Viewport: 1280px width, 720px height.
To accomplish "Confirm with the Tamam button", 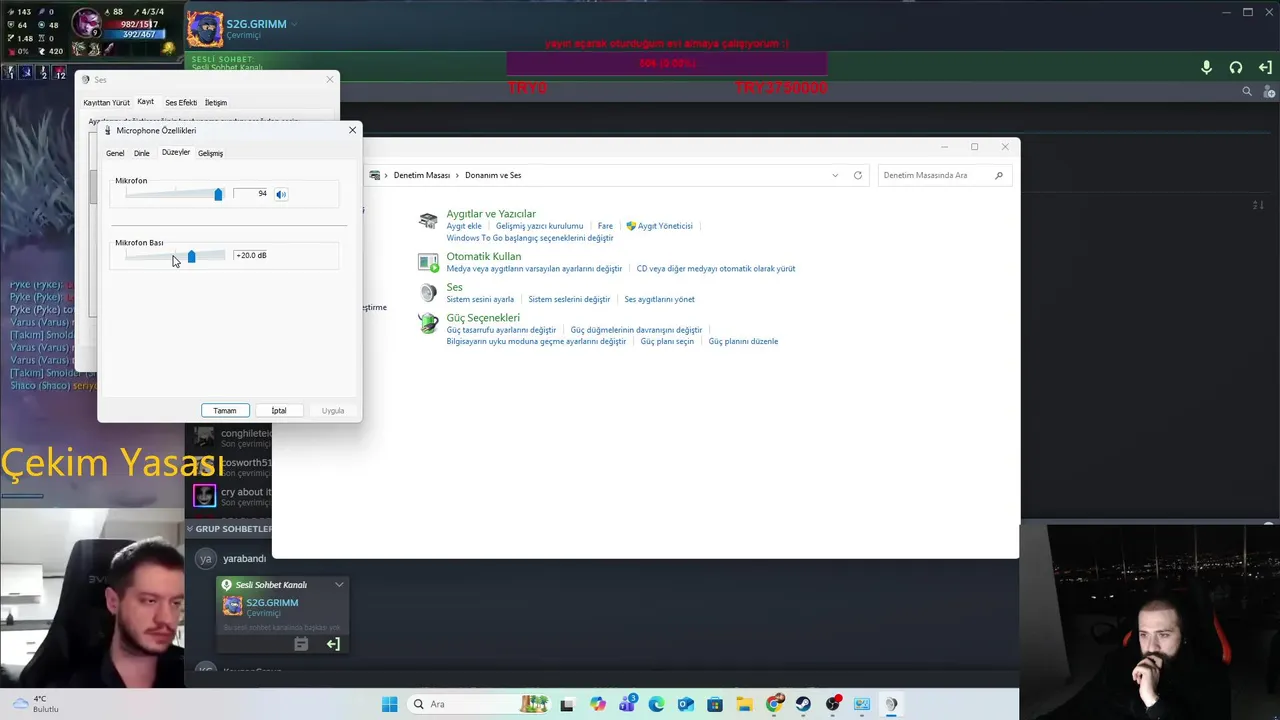I will pyautogui.click(x=225, y=410).
